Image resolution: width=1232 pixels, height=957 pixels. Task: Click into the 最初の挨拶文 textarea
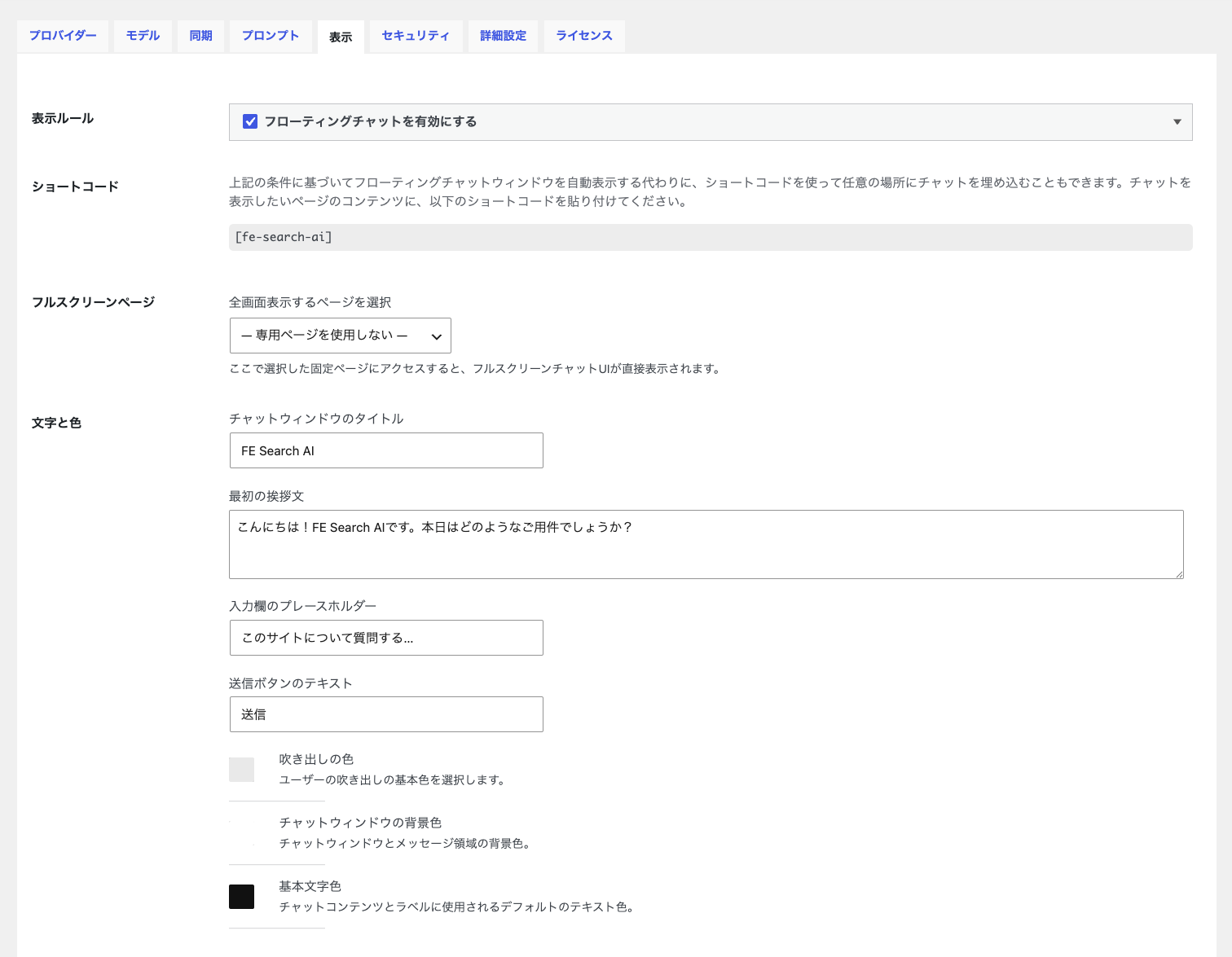(706, 544)
